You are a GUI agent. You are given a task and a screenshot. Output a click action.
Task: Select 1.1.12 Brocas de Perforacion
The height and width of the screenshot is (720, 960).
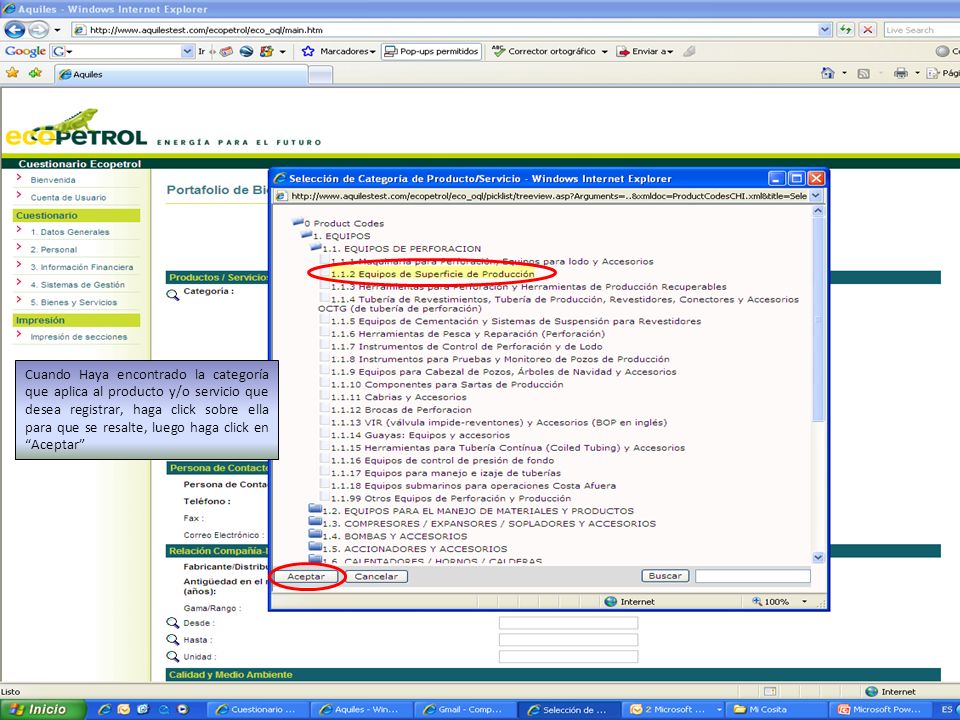401,410
